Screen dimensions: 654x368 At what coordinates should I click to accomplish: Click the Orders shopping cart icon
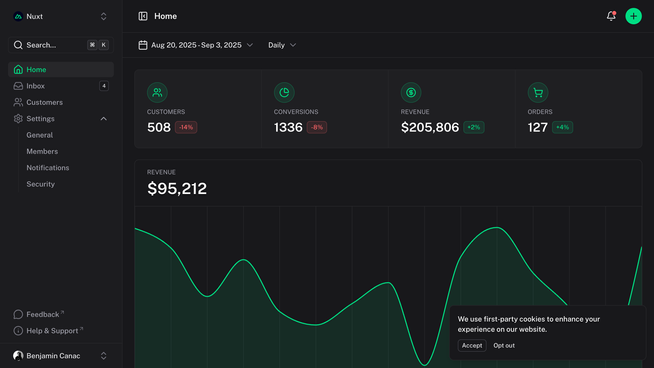point(538,93)
